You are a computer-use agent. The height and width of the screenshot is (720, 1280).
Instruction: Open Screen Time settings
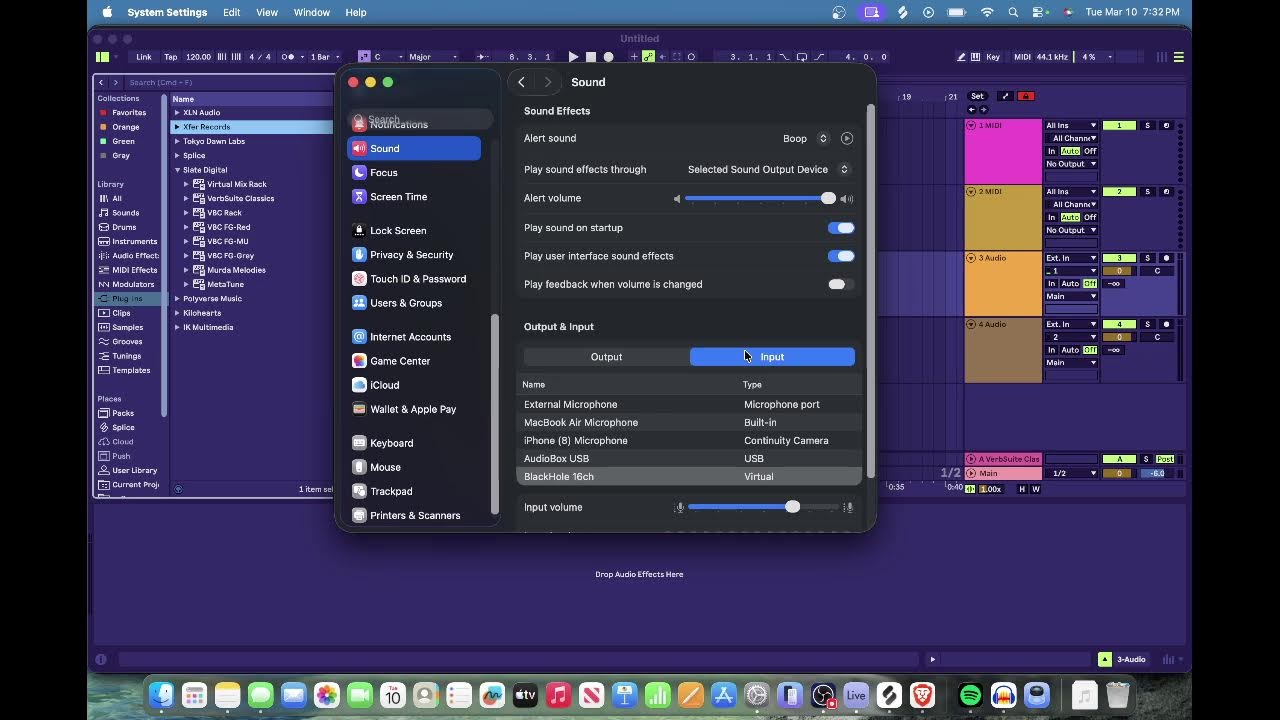pos(414,197)
